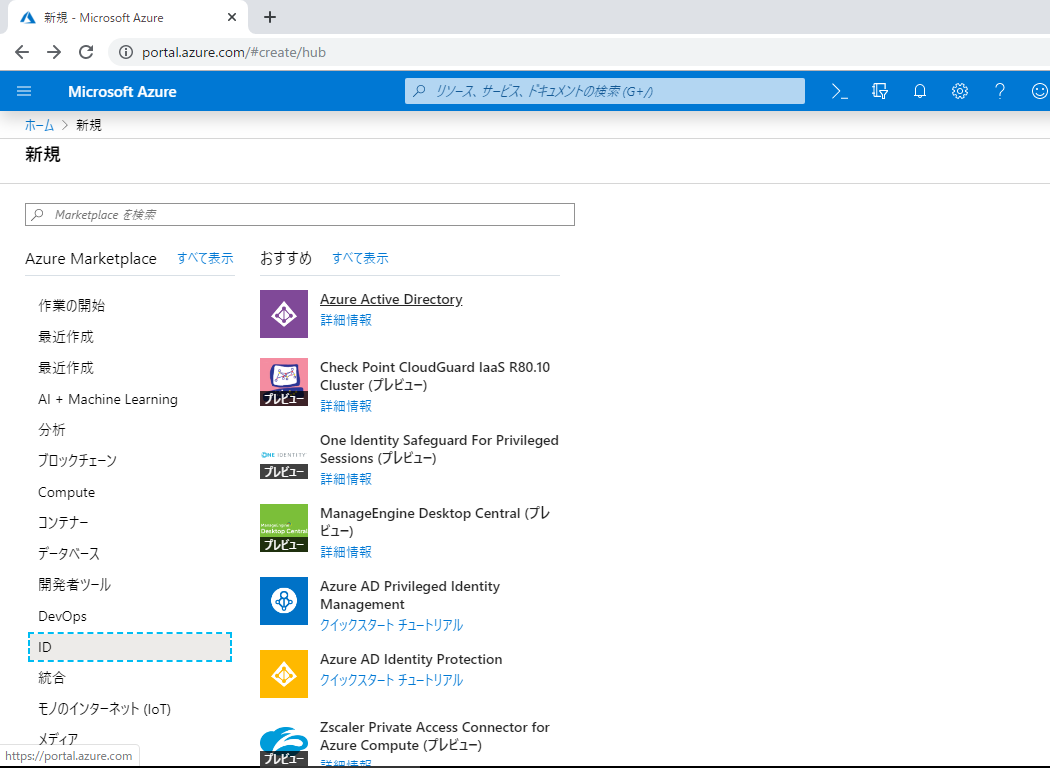Go to ホーム breadcrumb link

pyautogui.click(x=40, y=125)
